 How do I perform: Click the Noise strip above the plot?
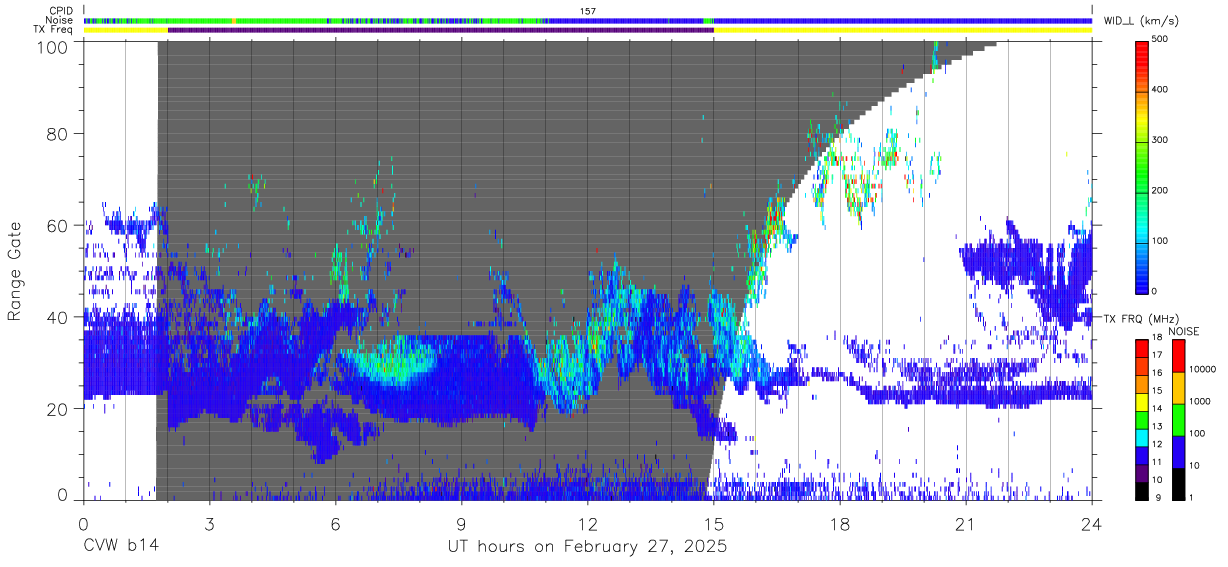coord(588,20)
